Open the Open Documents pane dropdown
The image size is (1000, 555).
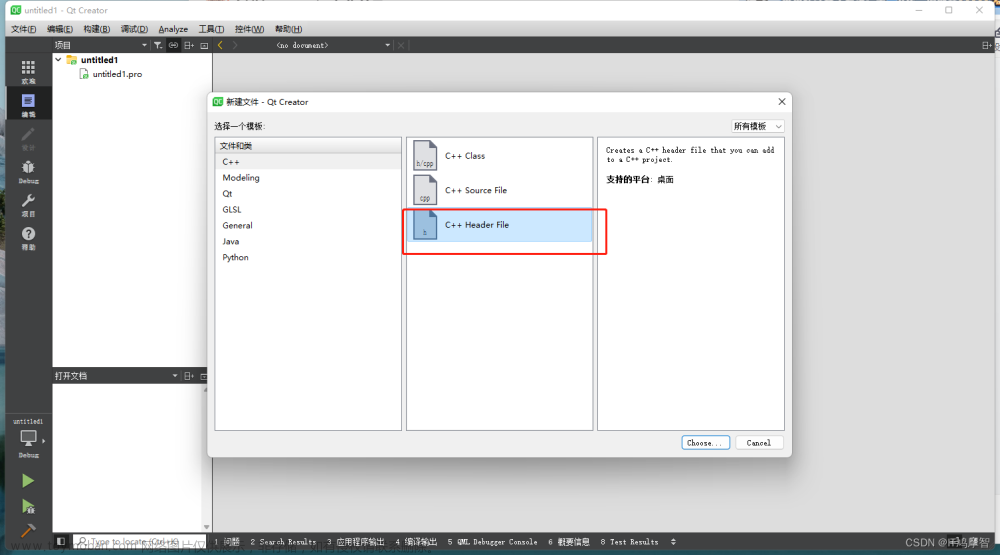coord(116,376)
